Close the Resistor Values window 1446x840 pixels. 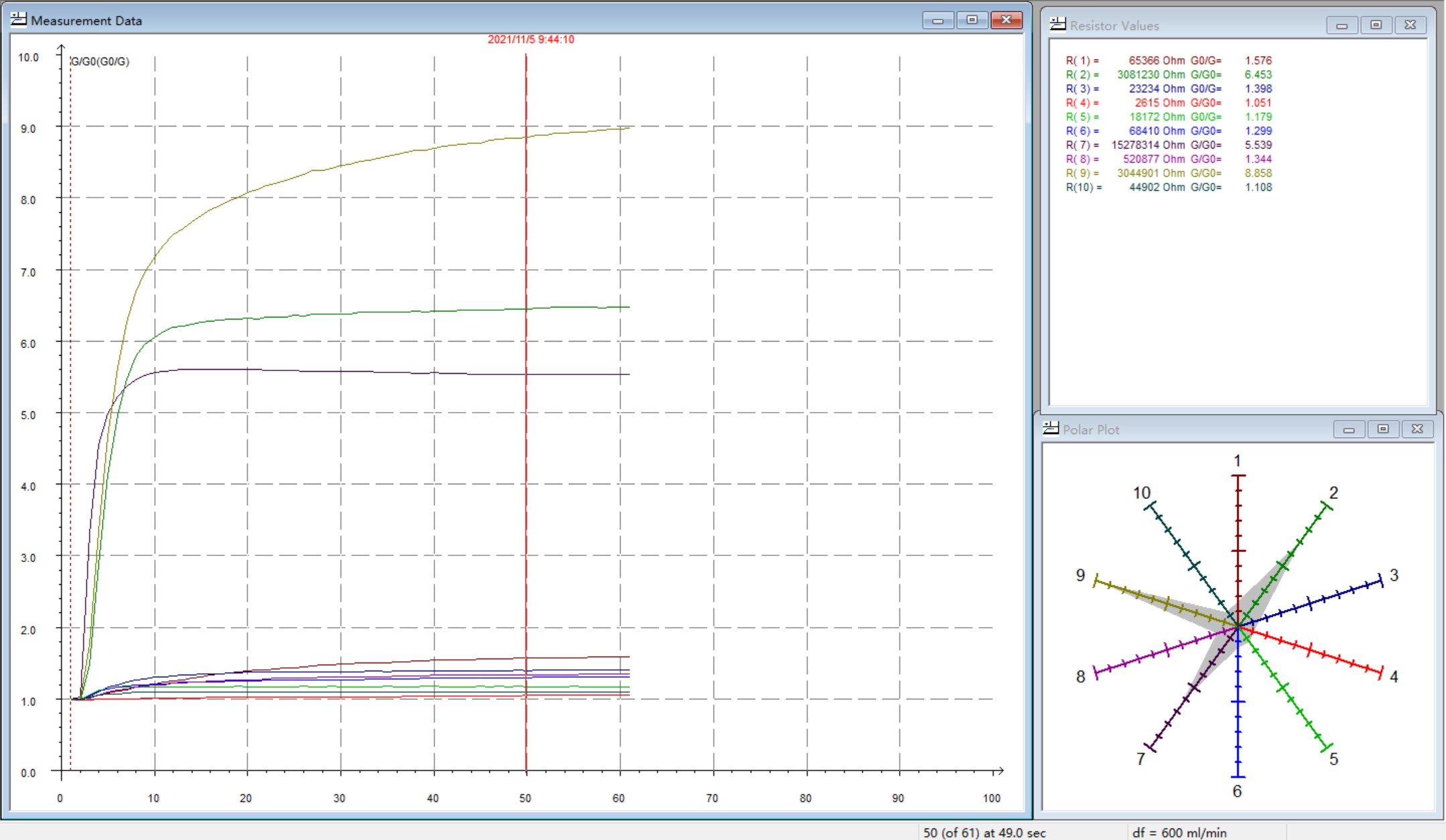click(x=1410, y=25)
